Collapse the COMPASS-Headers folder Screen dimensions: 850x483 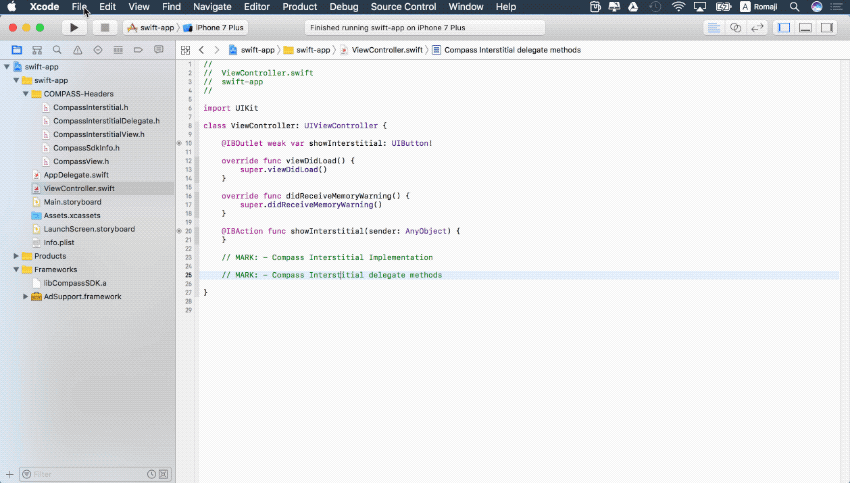[x=25, y=94]
